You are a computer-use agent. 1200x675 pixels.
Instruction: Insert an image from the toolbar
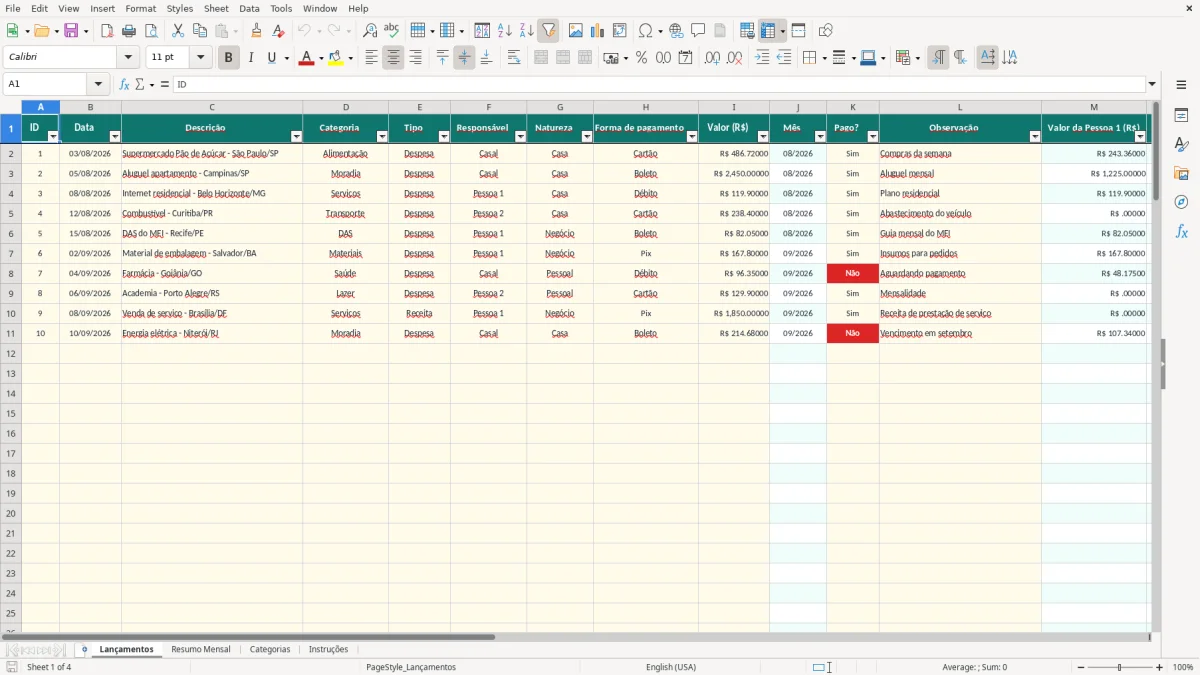tap(576, 31)
